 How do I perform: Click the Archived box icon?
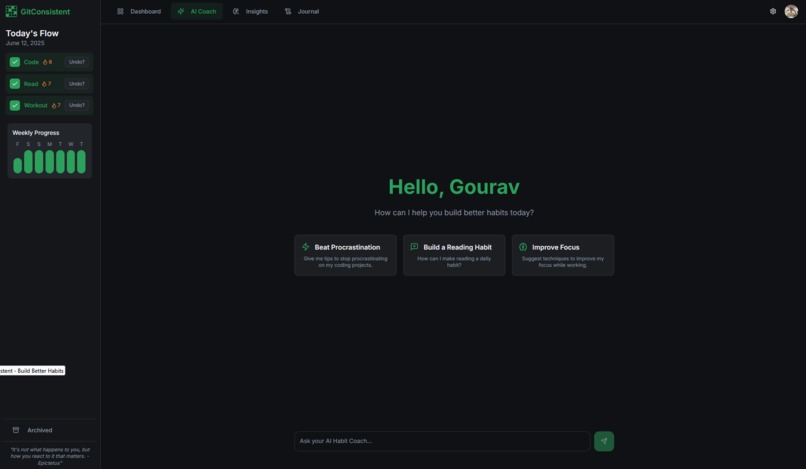(16, 430)
